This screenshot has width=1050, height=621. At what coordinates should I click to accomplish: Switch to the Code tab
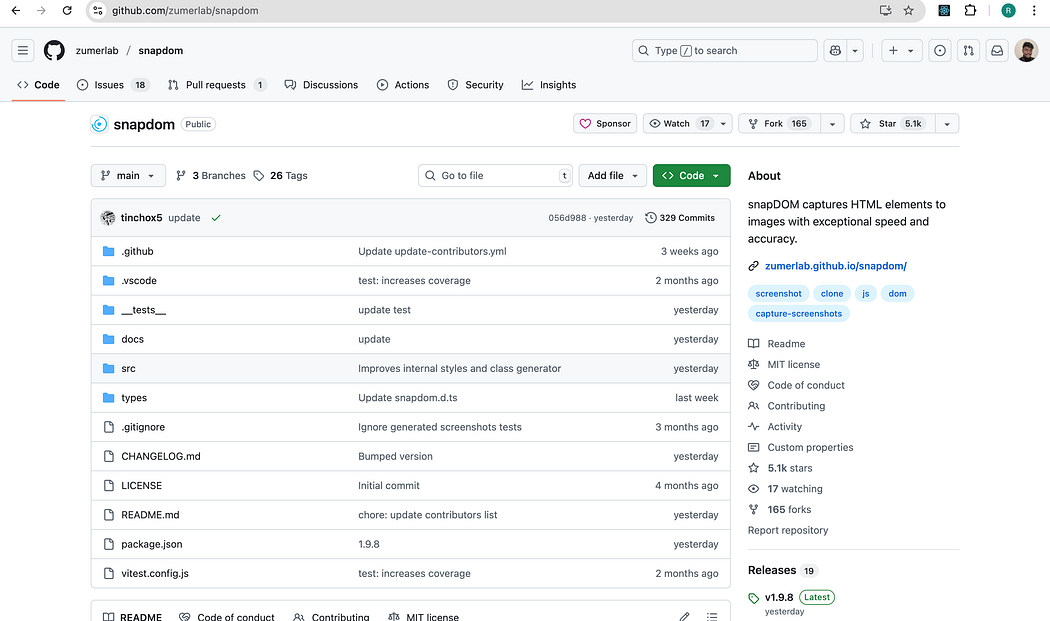(38, 85)
